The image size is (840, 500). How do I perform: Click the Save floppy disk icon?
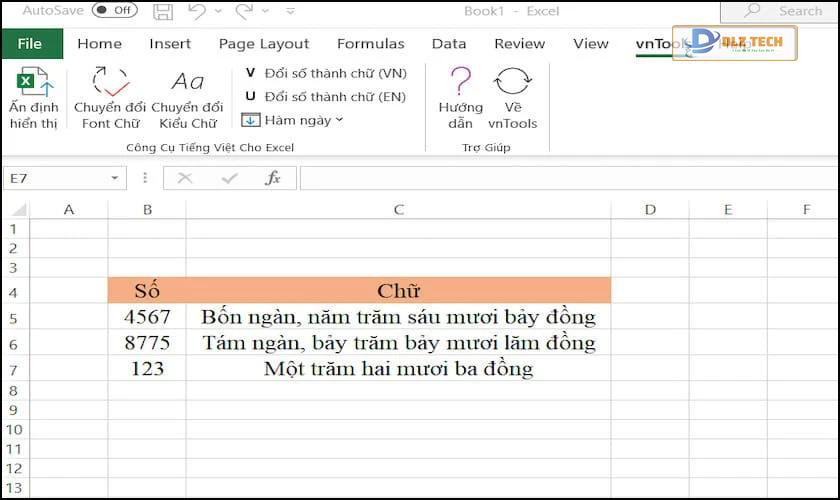163,11
